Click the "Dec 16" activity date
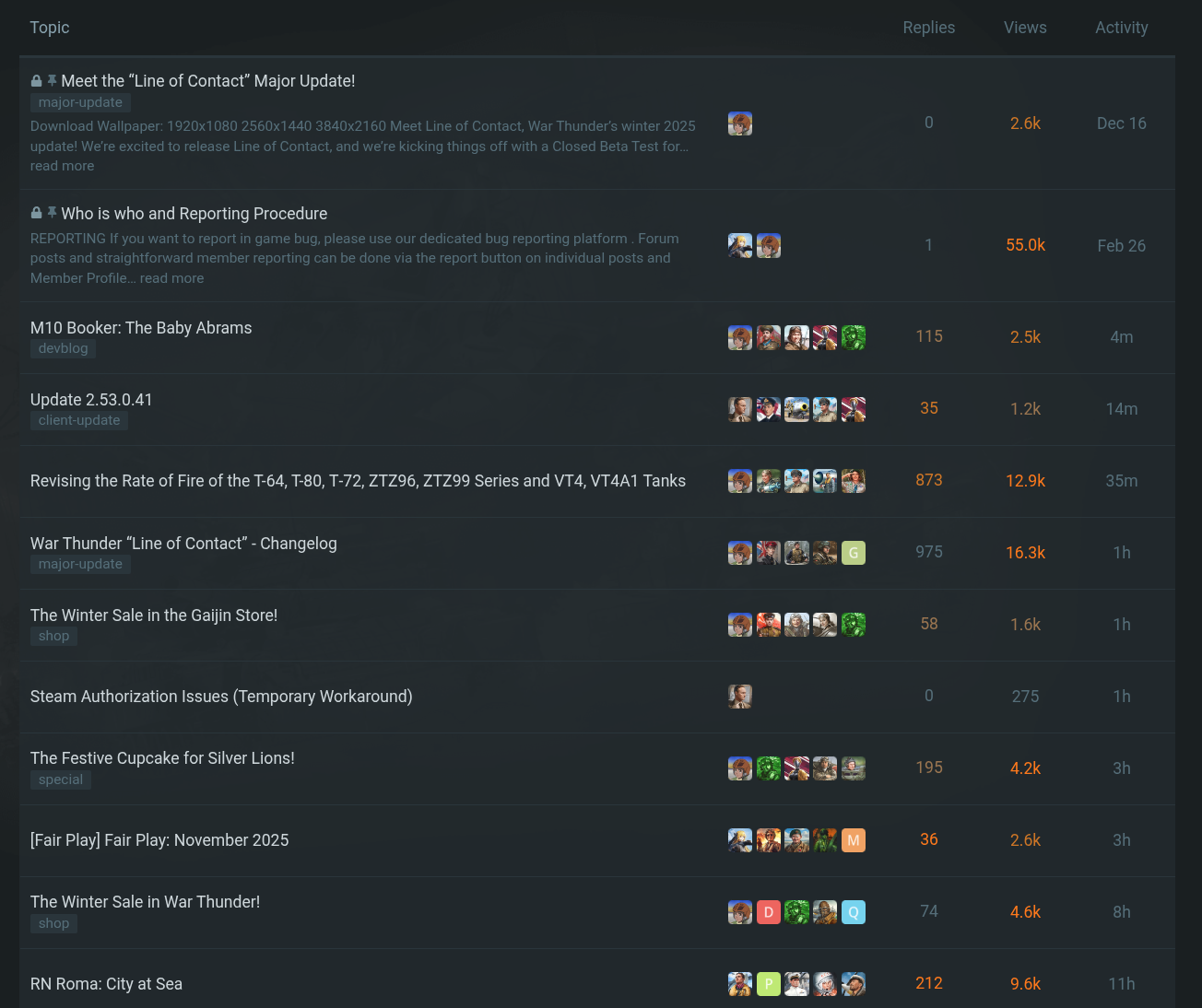The width and height of the screenshot is (1202, 1008). 1122,123
